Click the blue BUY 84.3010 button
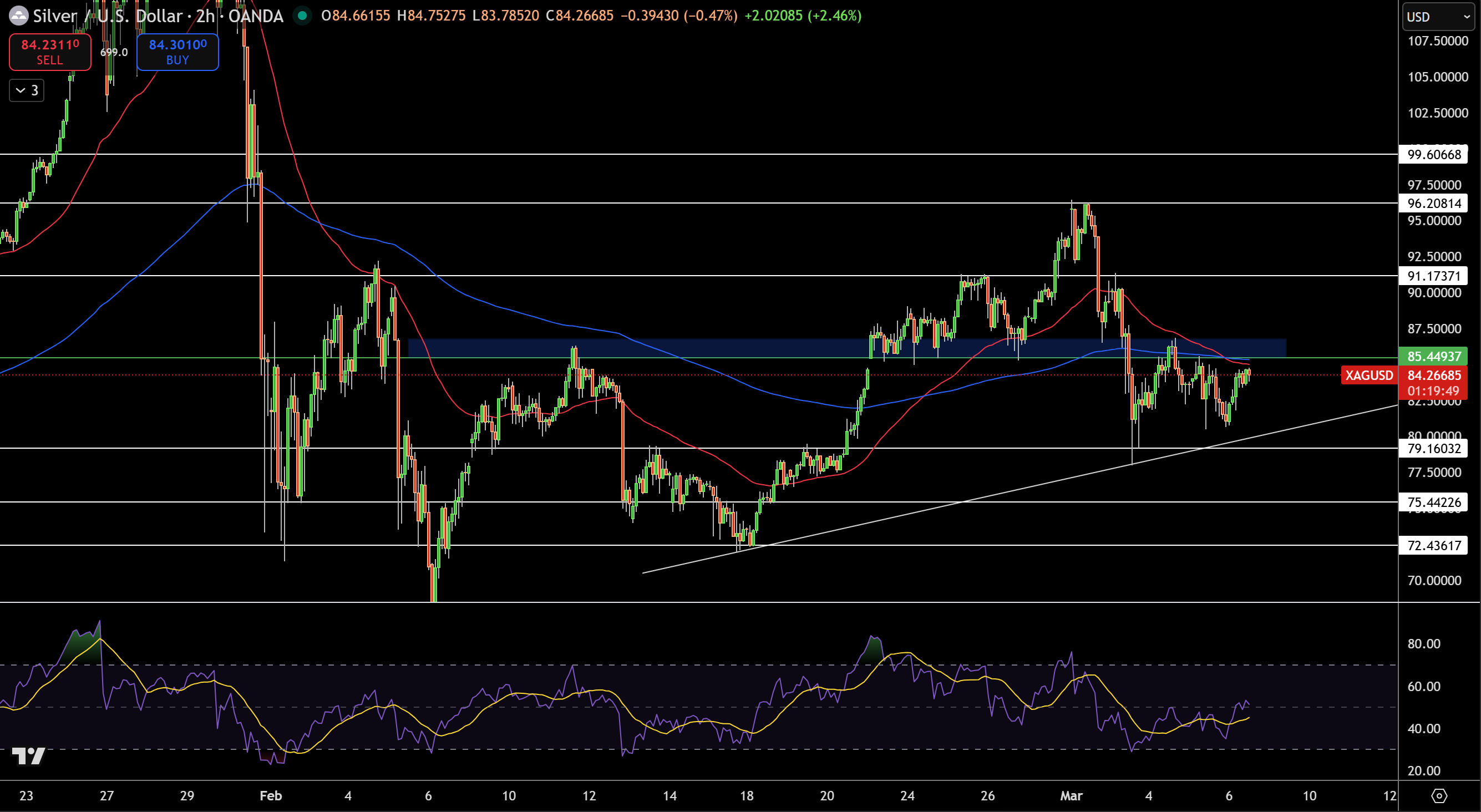 177,52
